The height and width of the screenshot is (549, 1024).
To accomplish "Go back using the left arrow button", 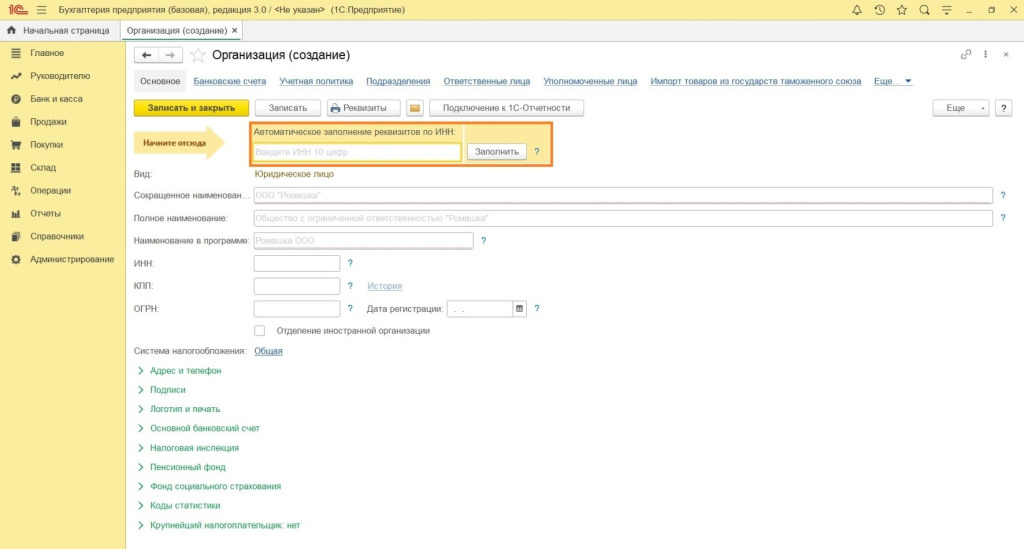I will click(147, 55).
